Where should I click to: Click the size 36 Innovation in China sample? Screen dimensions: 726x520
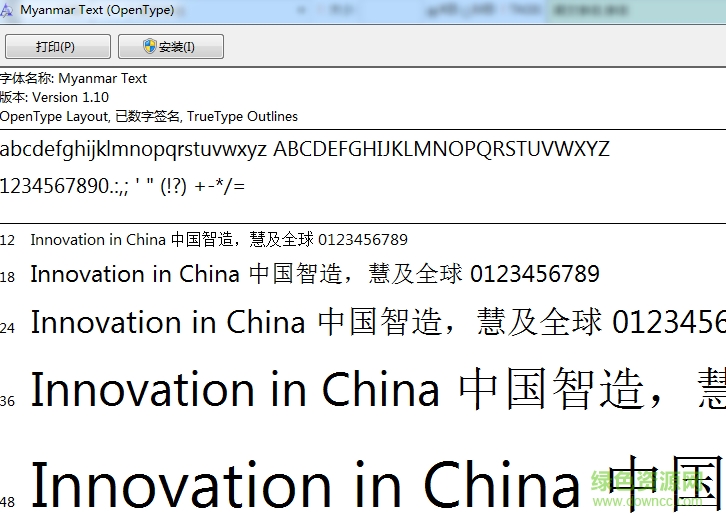(x=378, y=389)
